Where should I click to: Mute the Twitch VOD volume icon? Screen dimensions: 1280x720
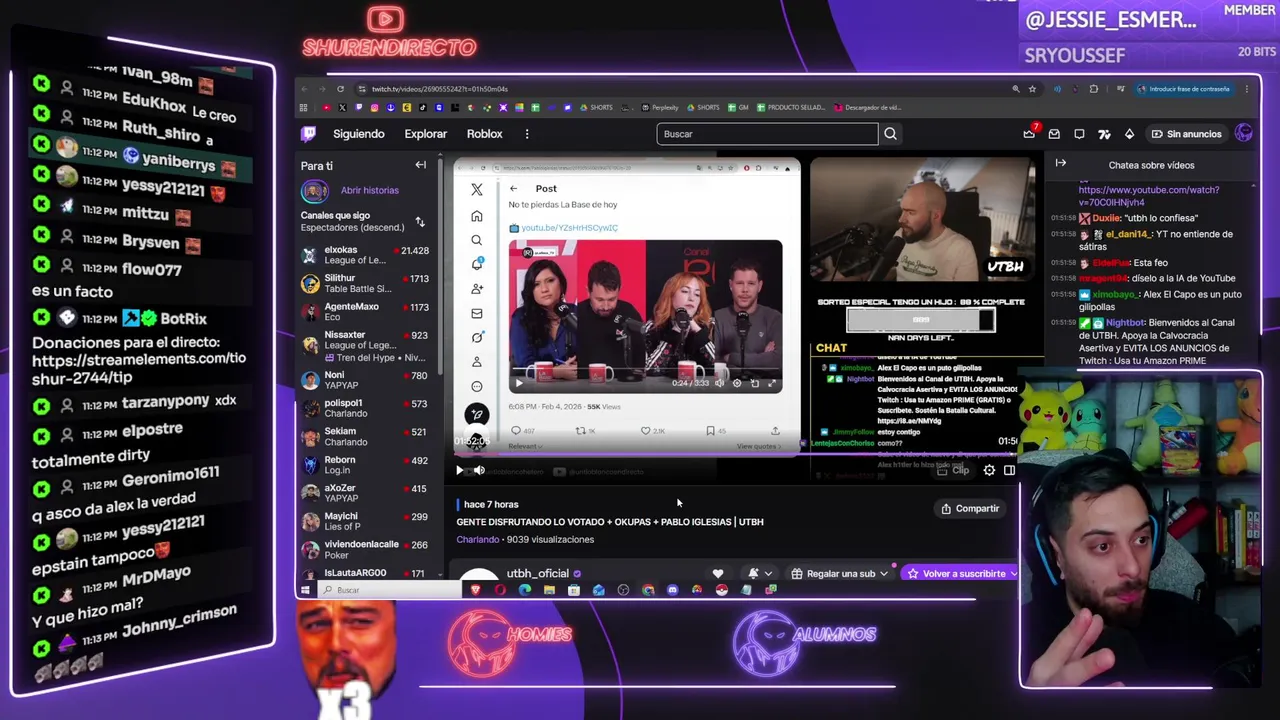[x=479, y=470]
